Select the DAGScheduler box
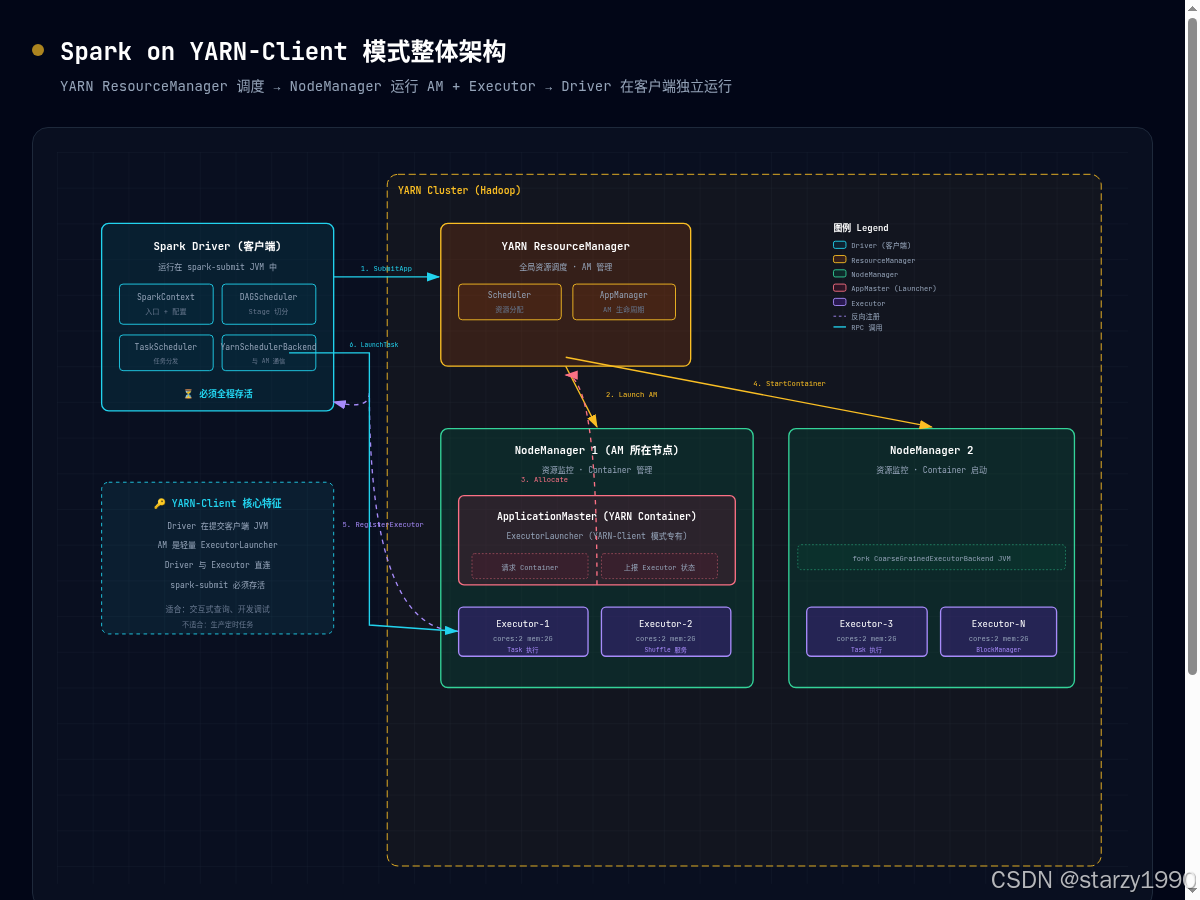Viewport: 1200px width, 900px height. [x=268, y=304]
